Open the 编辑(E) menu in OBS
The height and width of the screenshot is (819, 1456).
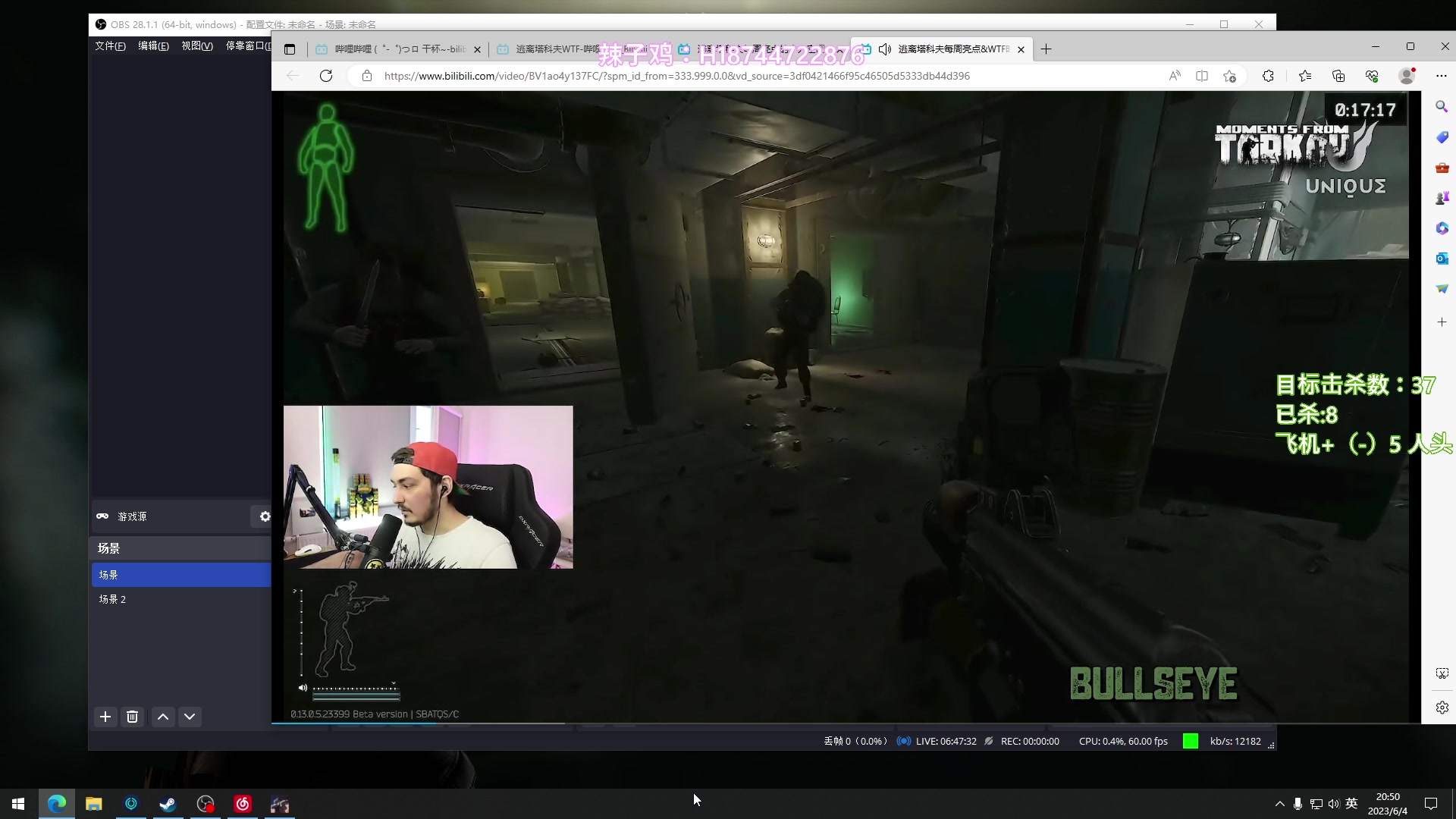(153, 46)
